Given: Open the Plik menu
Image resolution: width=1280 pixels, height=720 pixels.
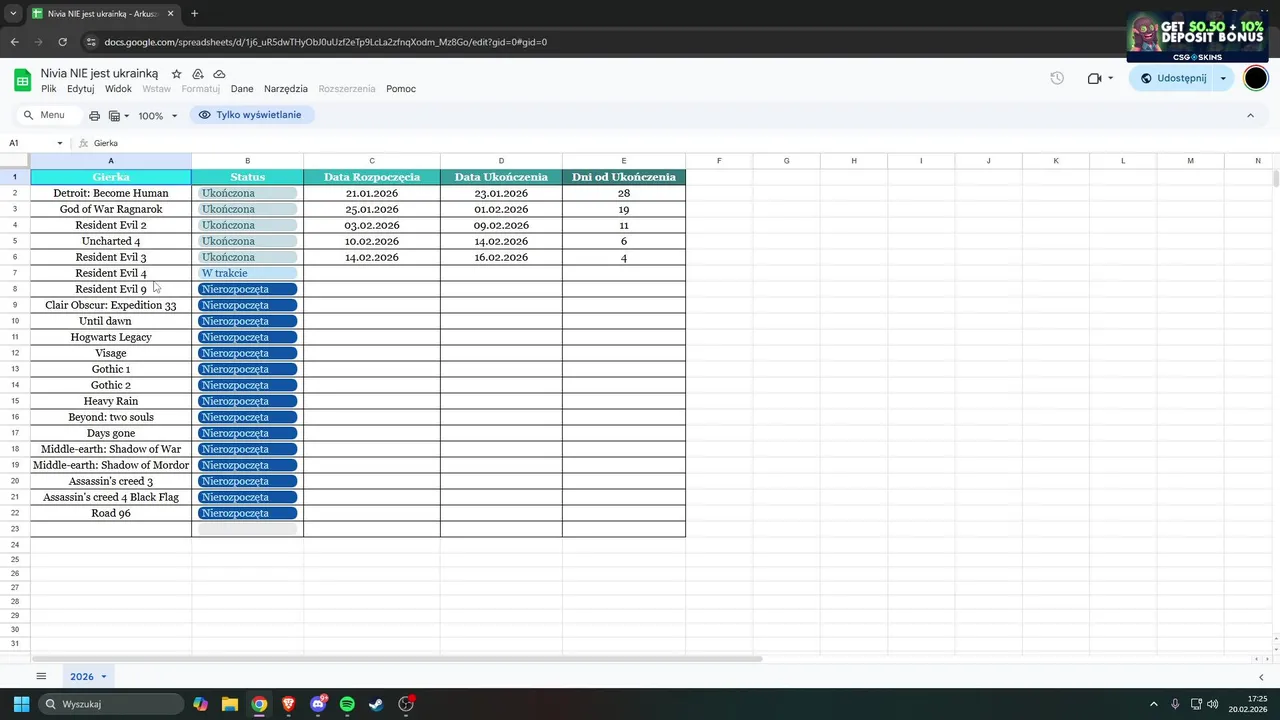Looking at the screenshot, I should coord(49,89).
